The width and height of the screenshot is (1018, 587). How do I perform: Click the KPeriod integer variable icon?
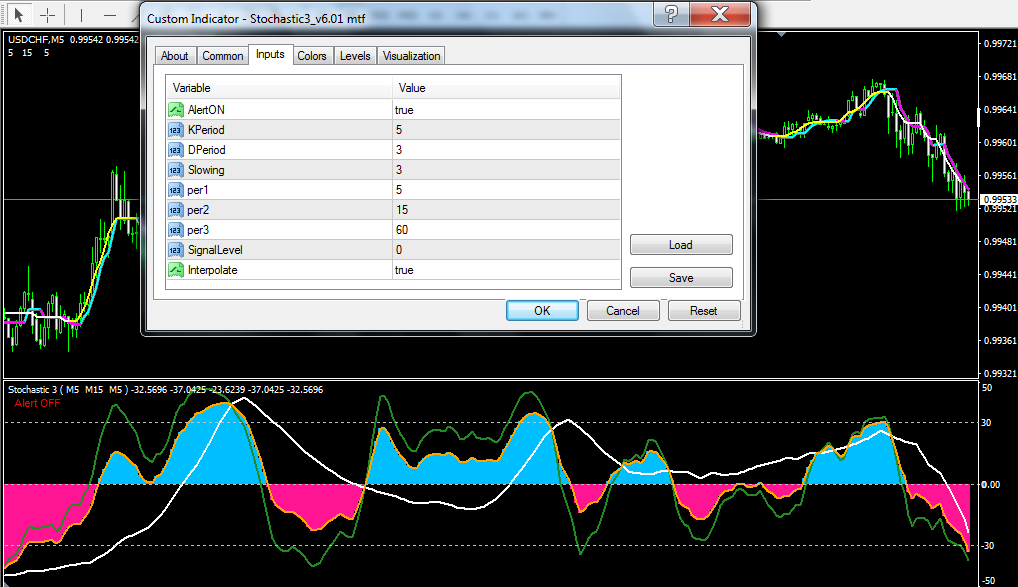pos(176,130)
